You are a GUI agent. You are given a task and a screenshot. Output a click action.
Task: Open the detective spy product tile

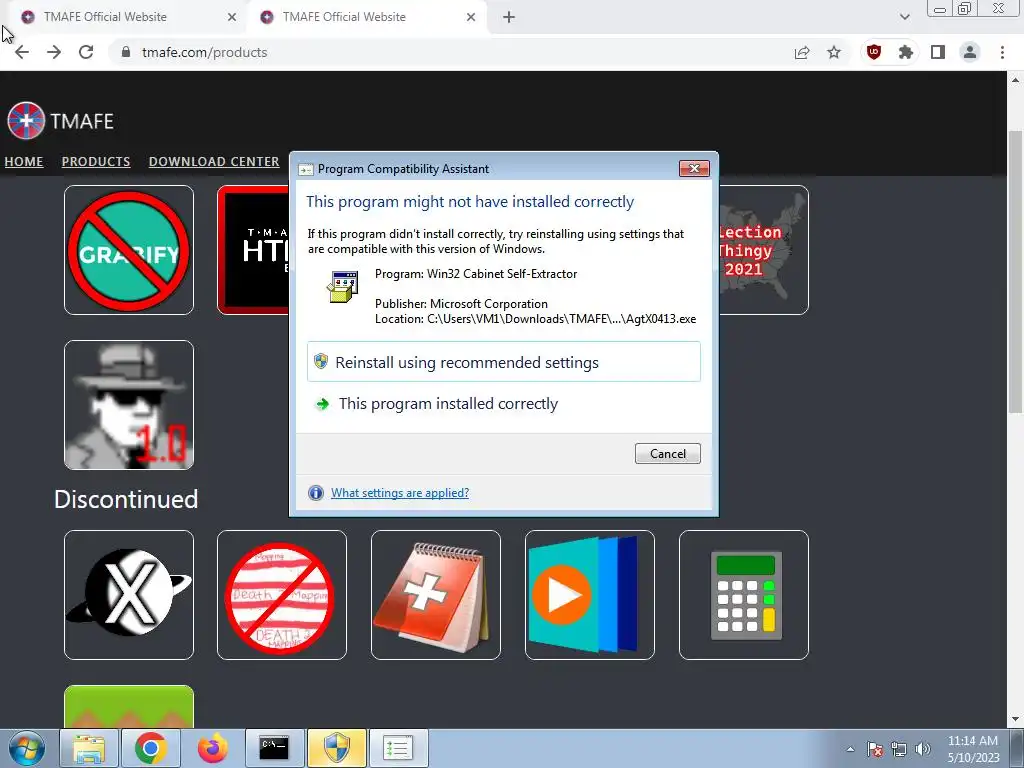click(129, 405)
